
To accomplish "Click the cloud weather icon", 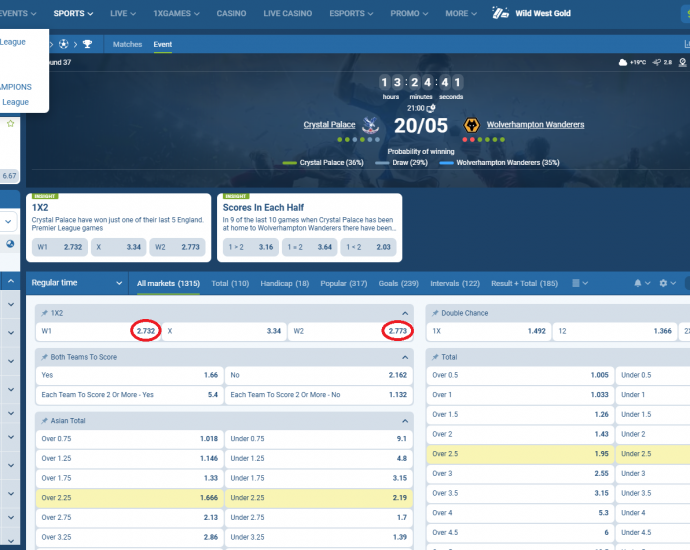I will pyautogui.click(x=623, y=62).
